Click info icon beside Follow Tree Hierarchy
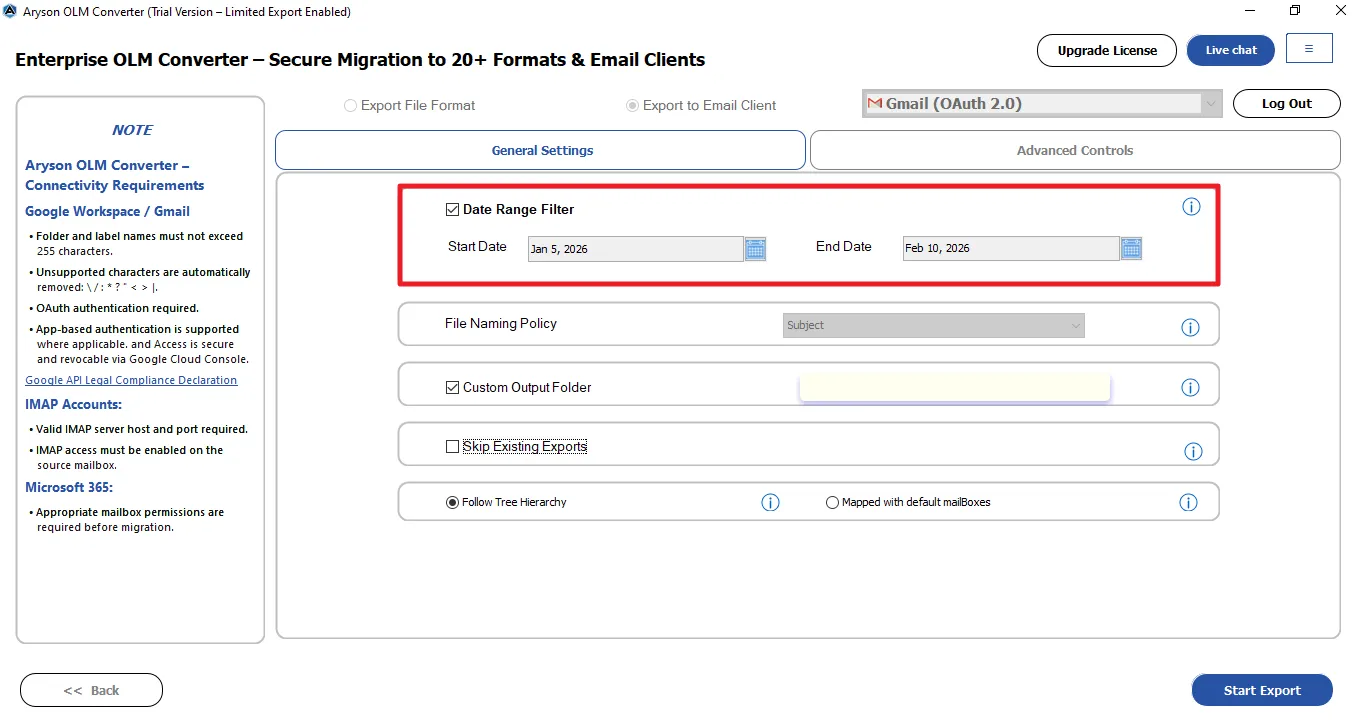 click(770, 502)
